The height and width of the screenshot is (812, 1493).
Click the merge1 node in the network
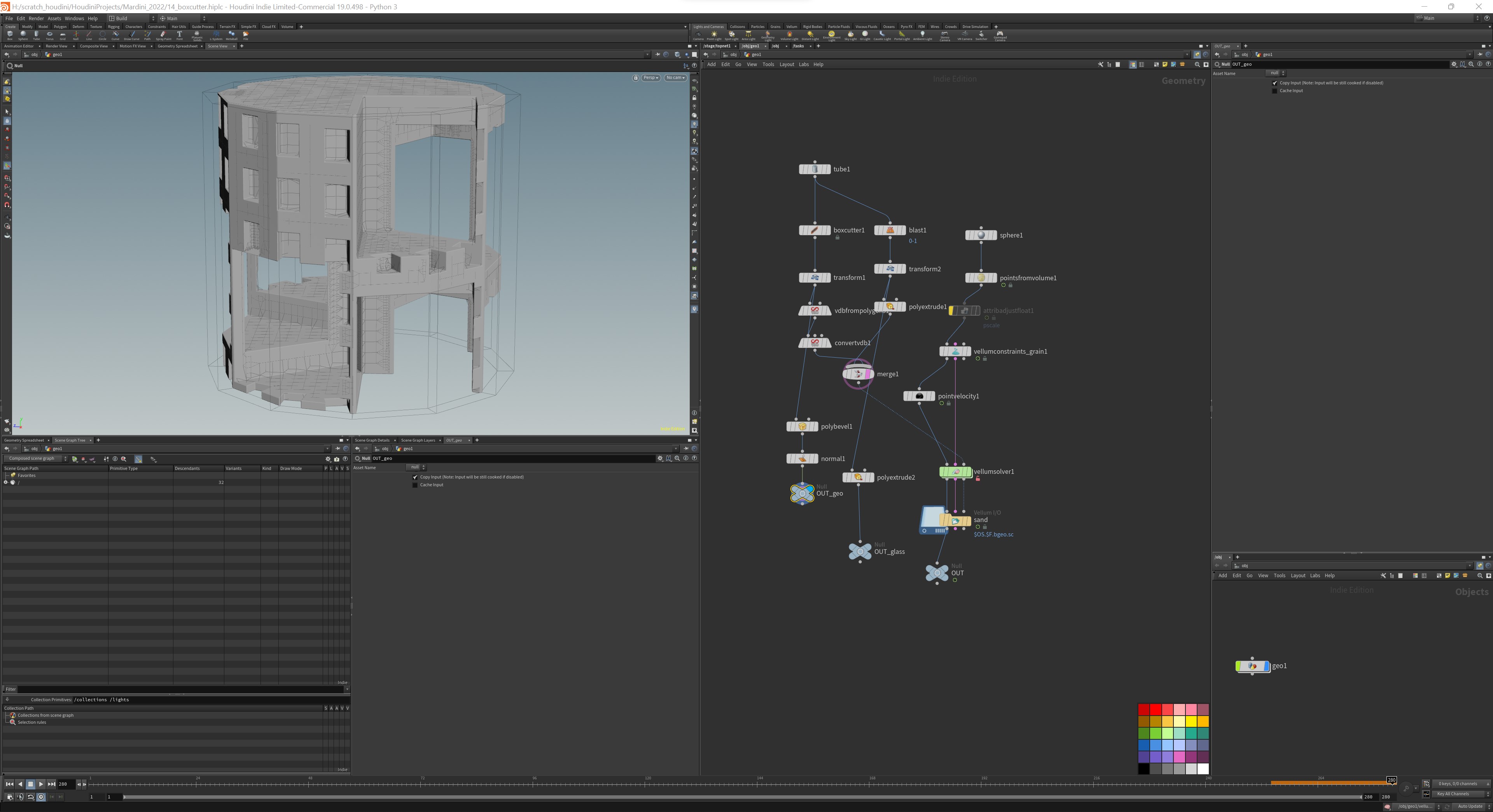point(858,374)
